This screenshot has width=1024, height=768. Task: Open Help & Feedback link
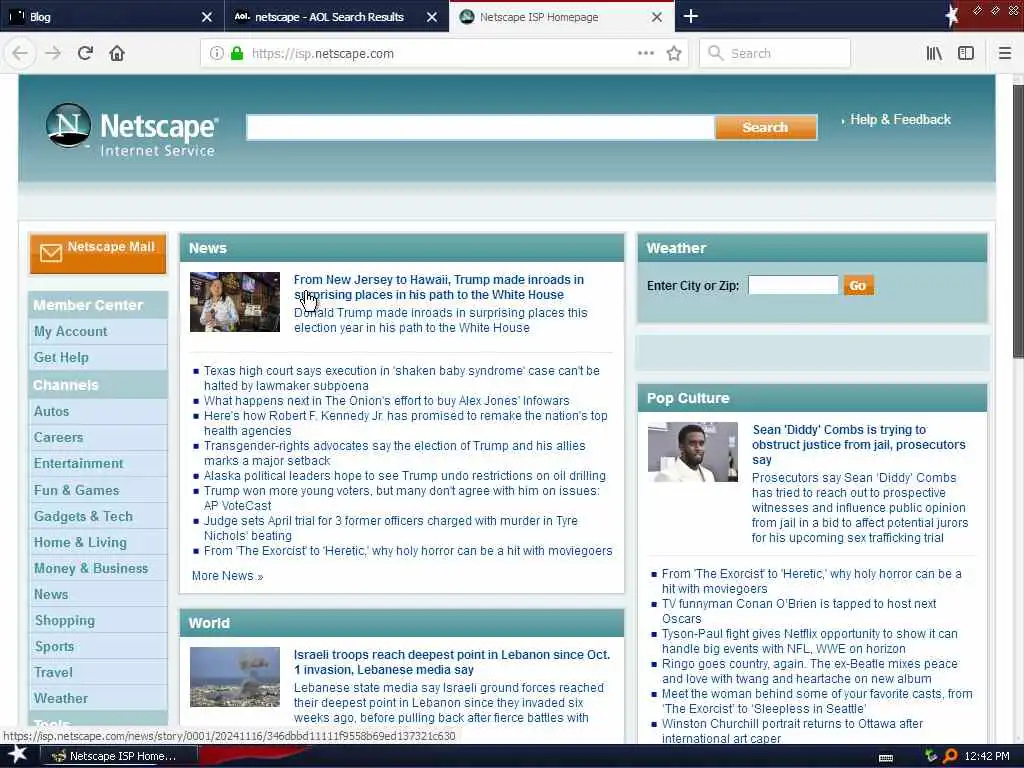(900, 120)
